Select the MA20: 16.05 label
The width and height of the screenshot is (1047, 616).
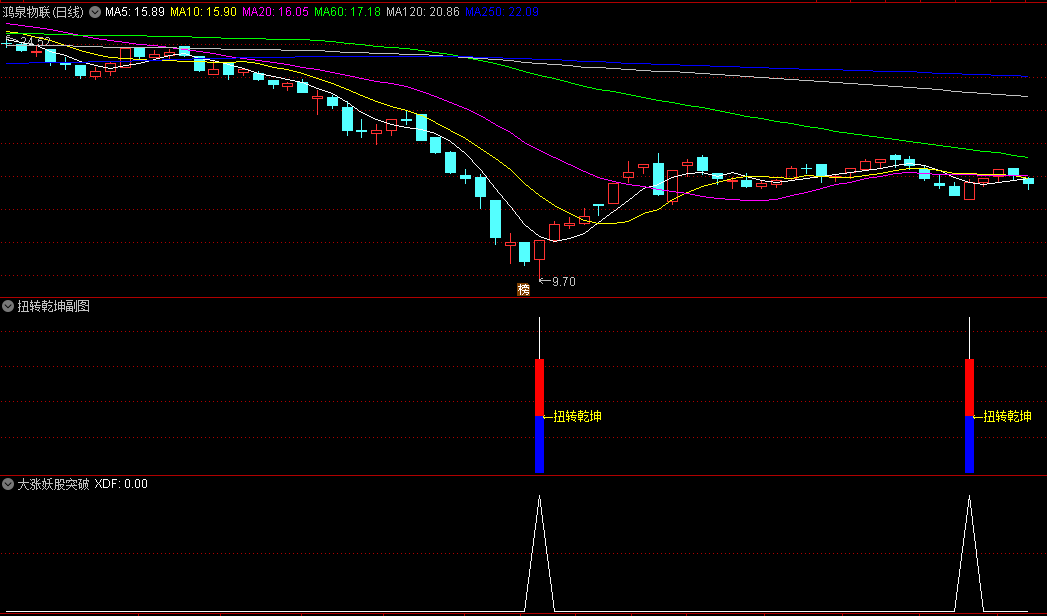pos(275,12)
